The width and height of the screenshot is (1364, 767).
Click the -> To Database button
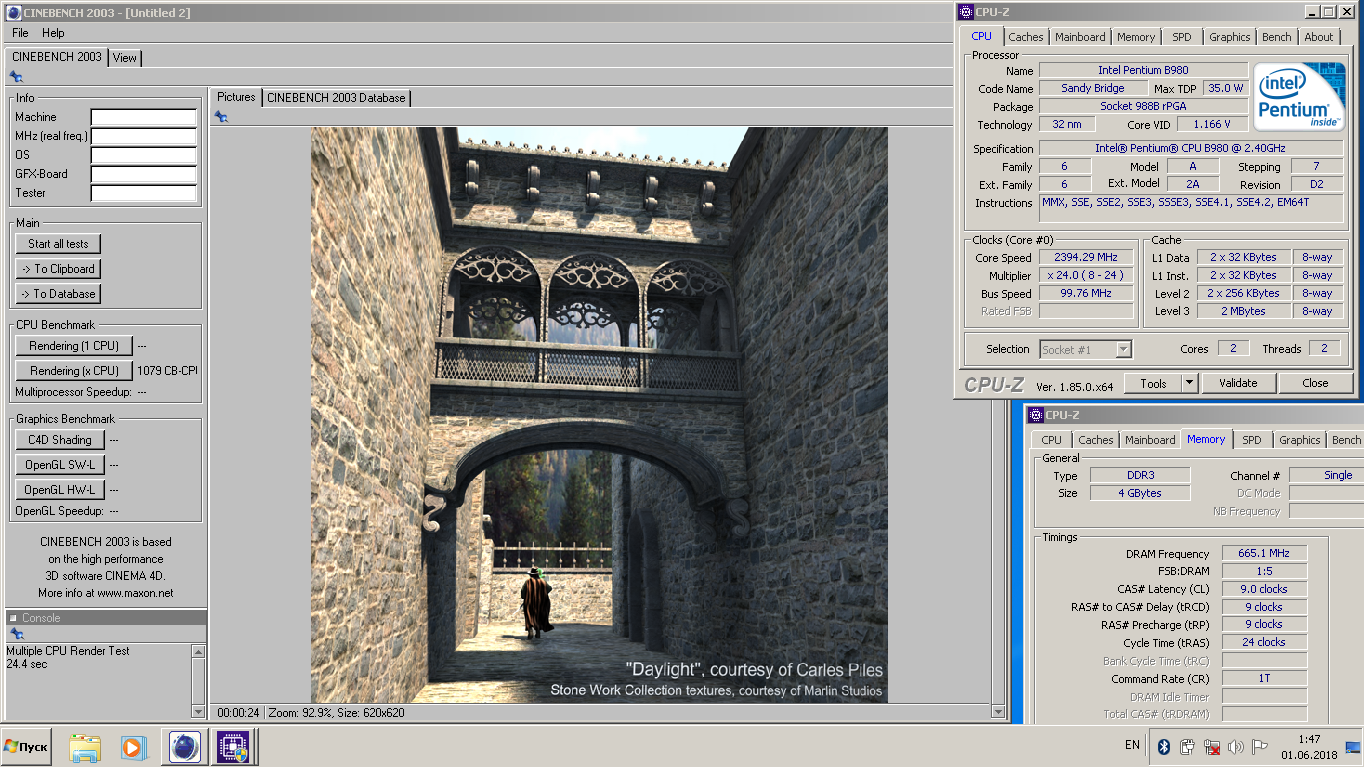click(58, 294)
